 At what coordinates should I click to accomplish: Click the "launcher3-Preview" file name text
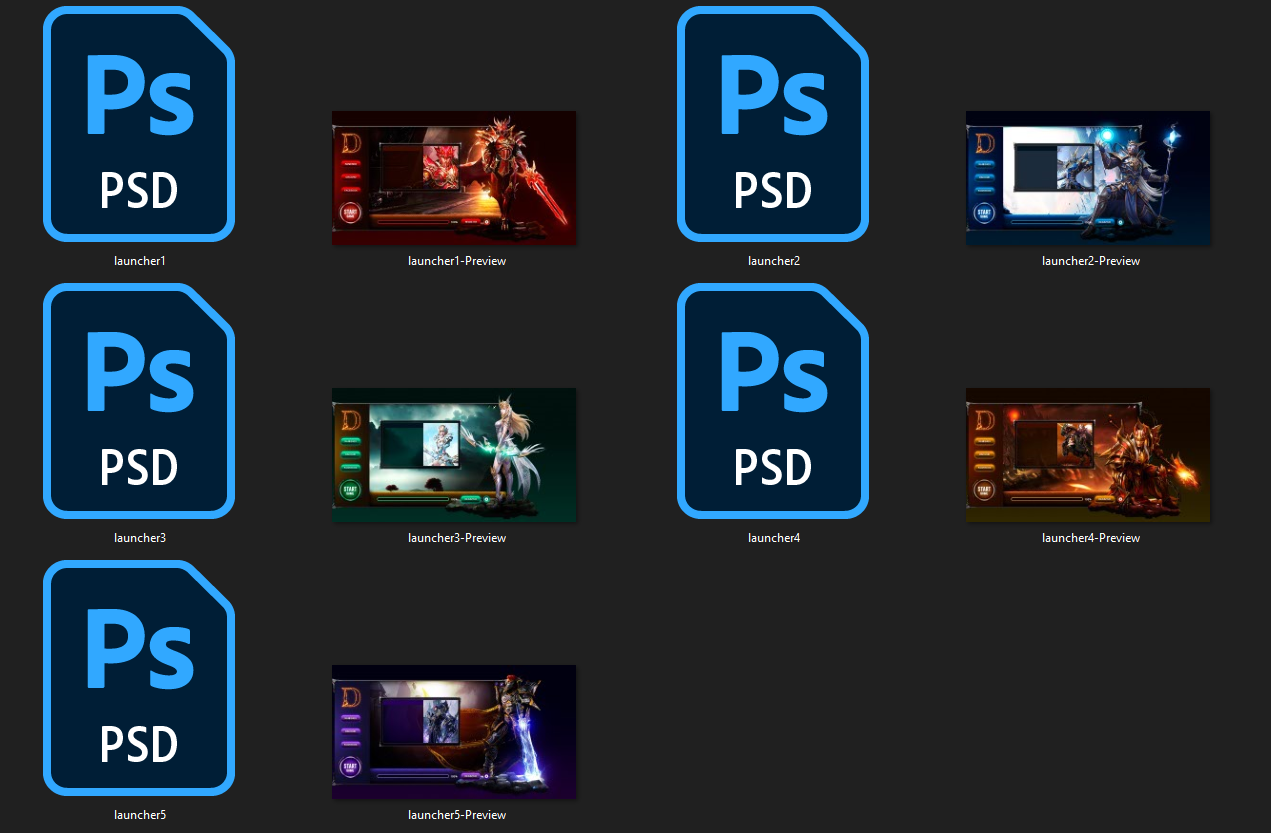457,538
